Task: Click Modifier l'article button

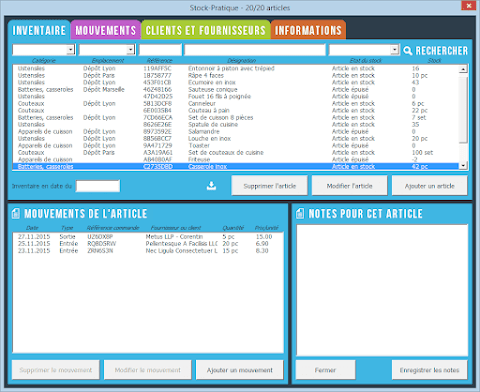Action: click(x=349, y=186)
